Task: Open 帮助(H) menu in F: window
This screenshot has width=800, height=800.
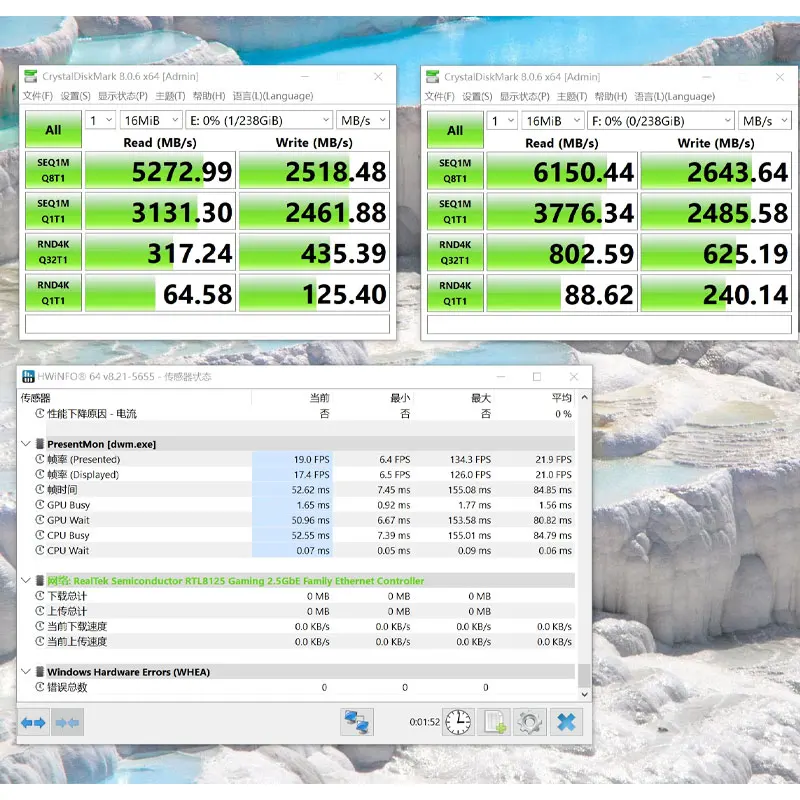Action: click(611, 96)
